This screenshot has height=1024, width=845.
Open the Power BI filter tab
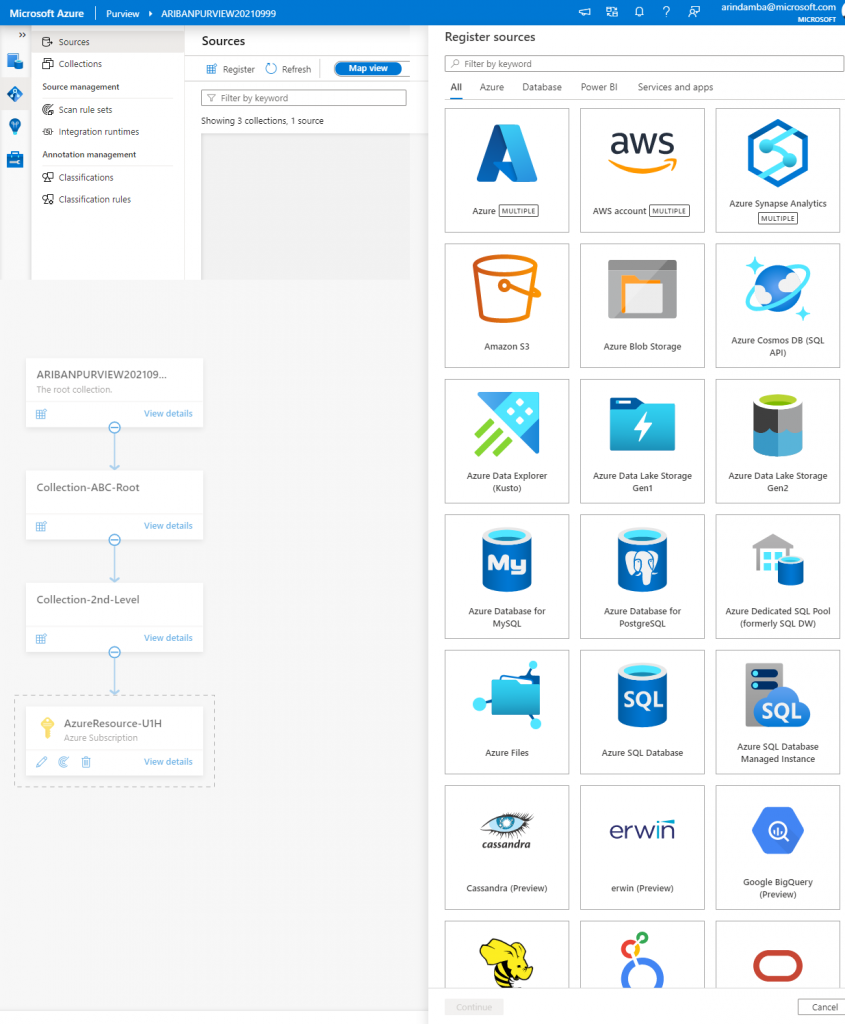[x=600, y=87]
